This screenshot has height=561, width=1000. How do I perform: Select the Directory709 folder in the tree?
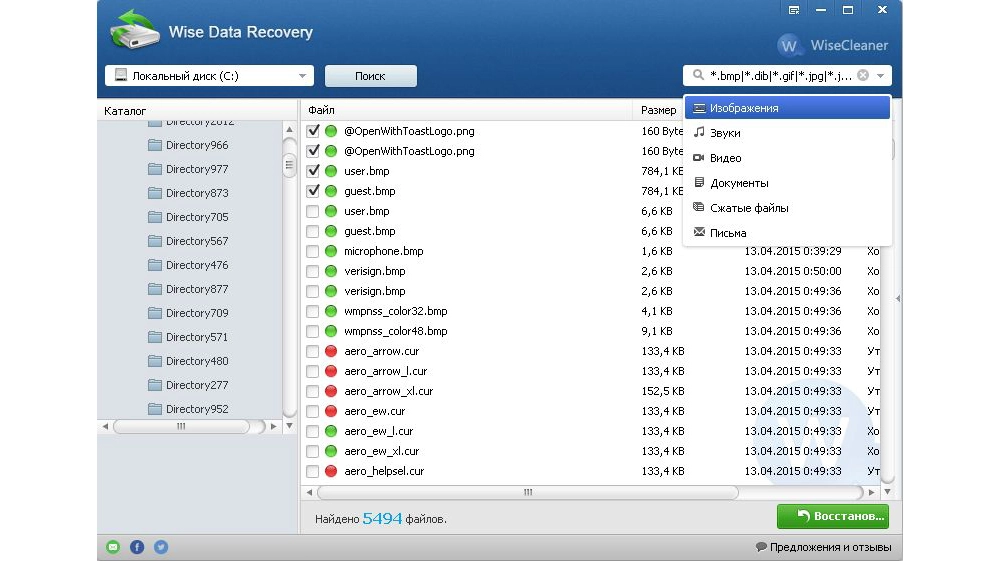(196, 313)
